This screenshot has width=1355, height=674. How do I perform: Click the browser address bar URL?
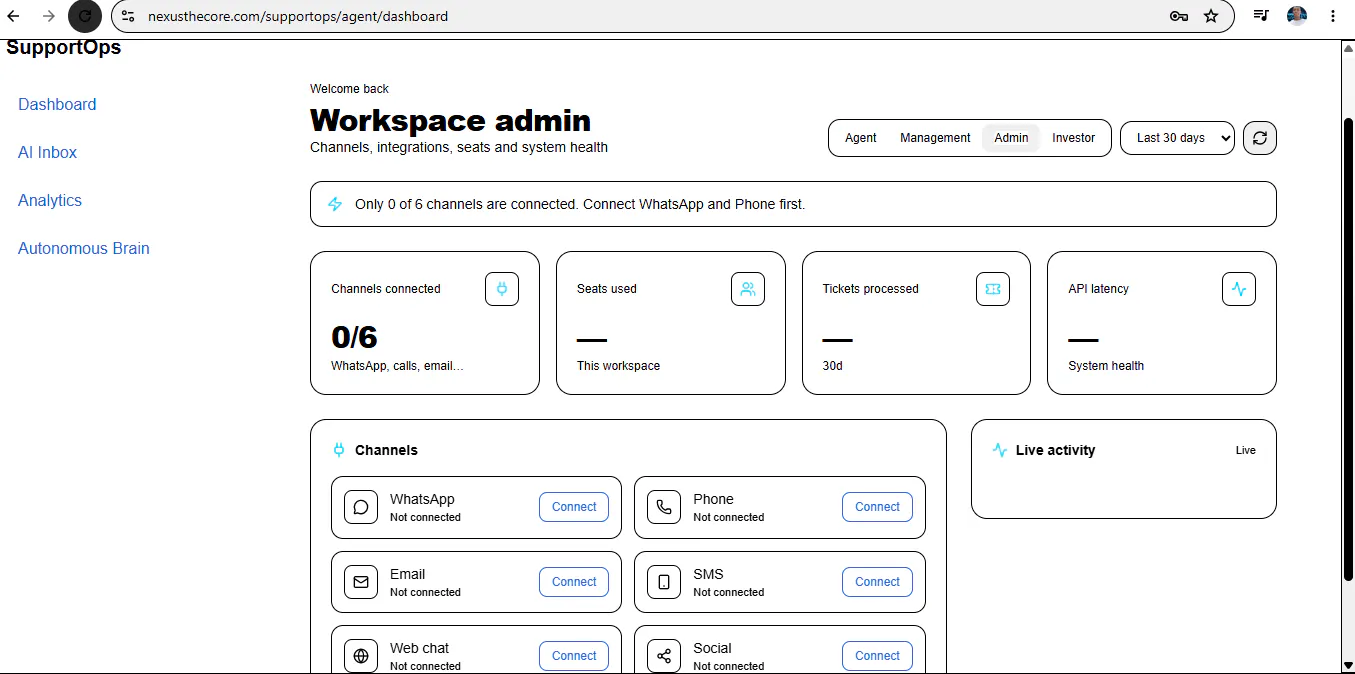[298, 16]
